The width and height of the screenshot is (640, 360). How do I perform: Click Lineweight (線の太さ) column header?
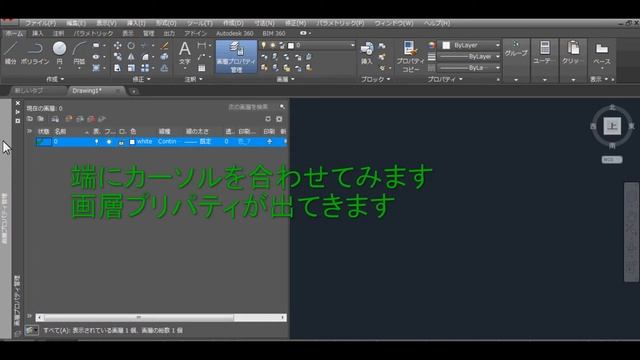point(198,131)
